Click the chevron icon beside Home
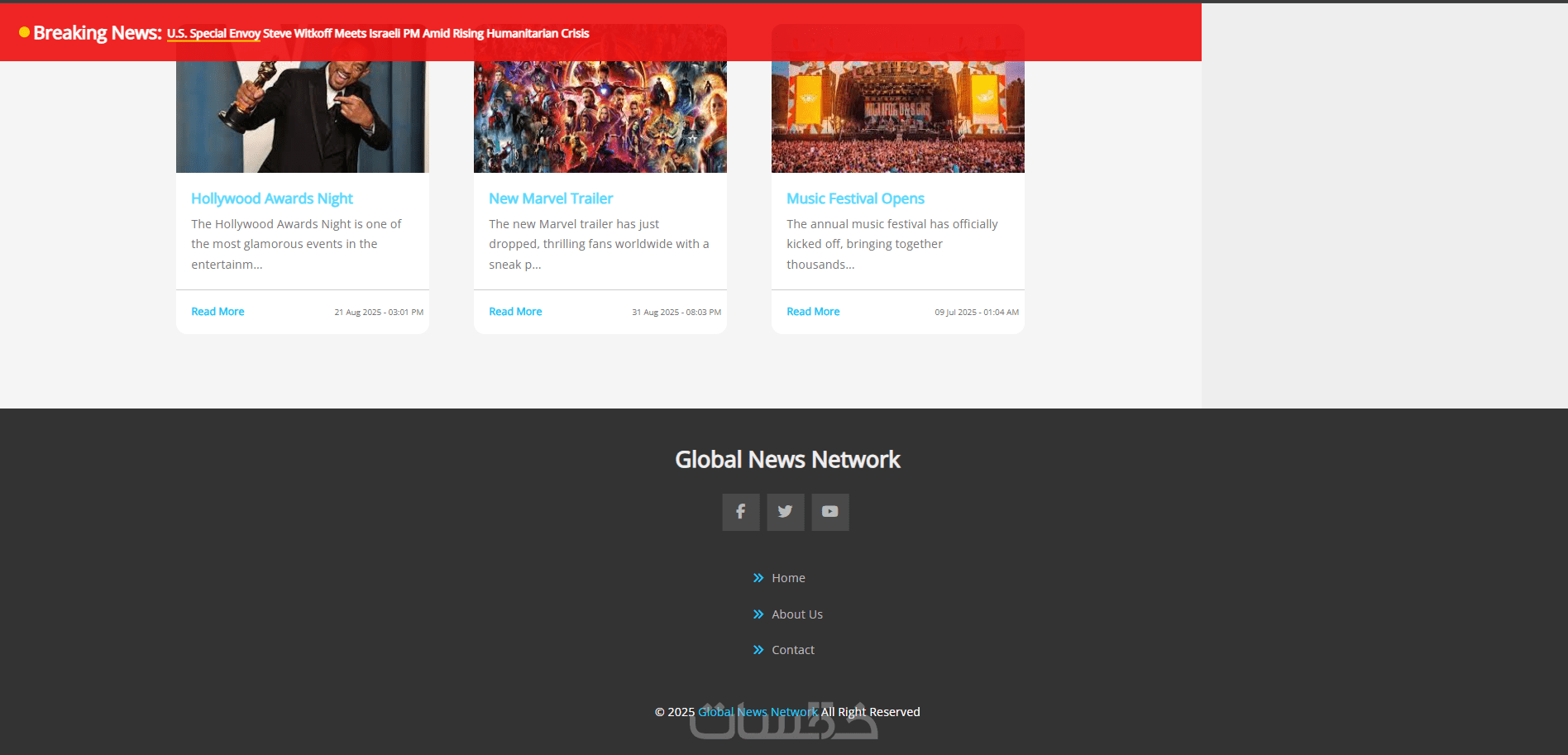Viewport: 1568px width, 755px height. coord(758,578)
